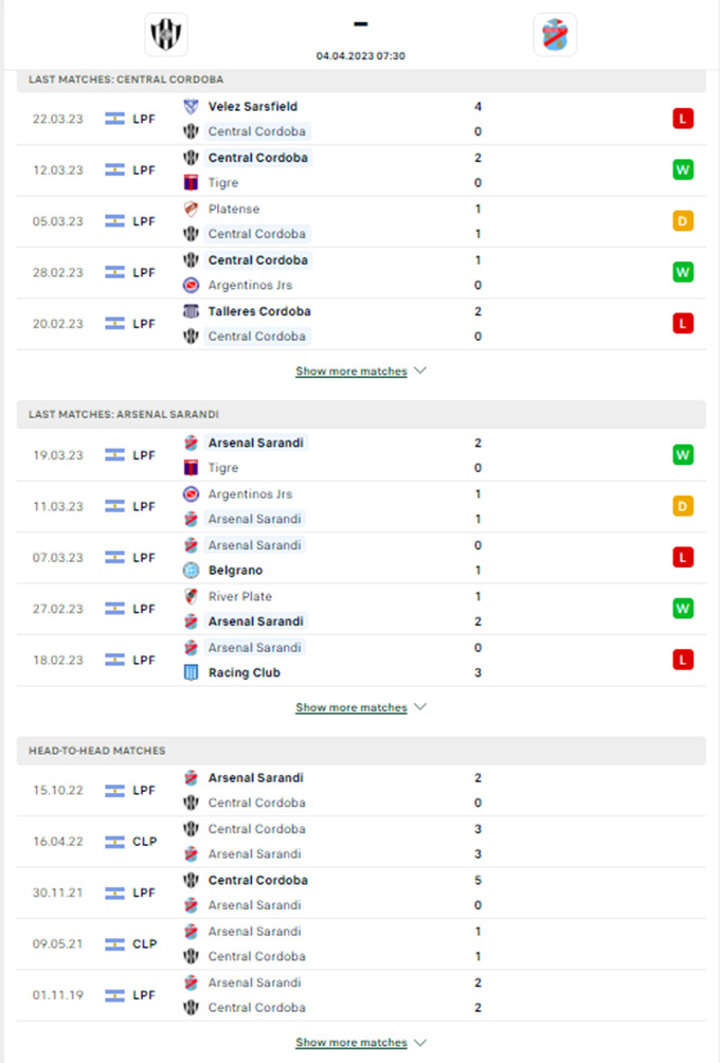Open Argentinos Jrs team in Central Cordoba matches
The height and width of the screenshot is (1063, 720).
click(x=249, y=285)
